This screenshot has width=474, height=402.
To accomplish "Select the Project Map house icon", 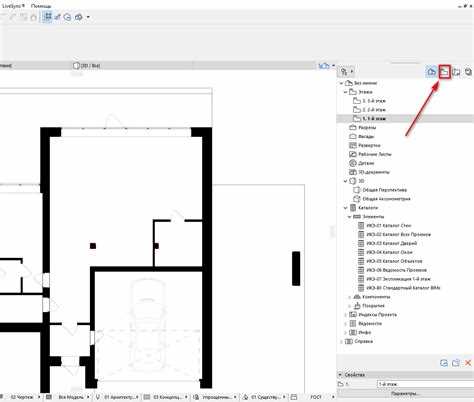I will tap(432, 72).
